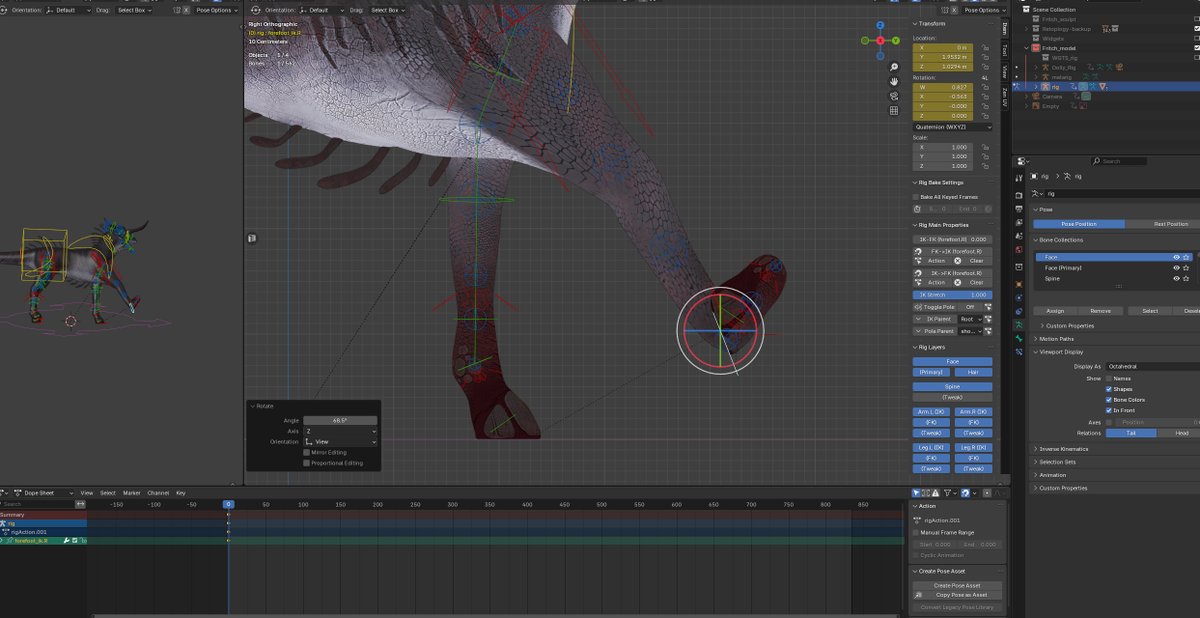Screen dimensions: 1200x618
Task: Click the pan view hand icon
Action: tap(893, 81)
